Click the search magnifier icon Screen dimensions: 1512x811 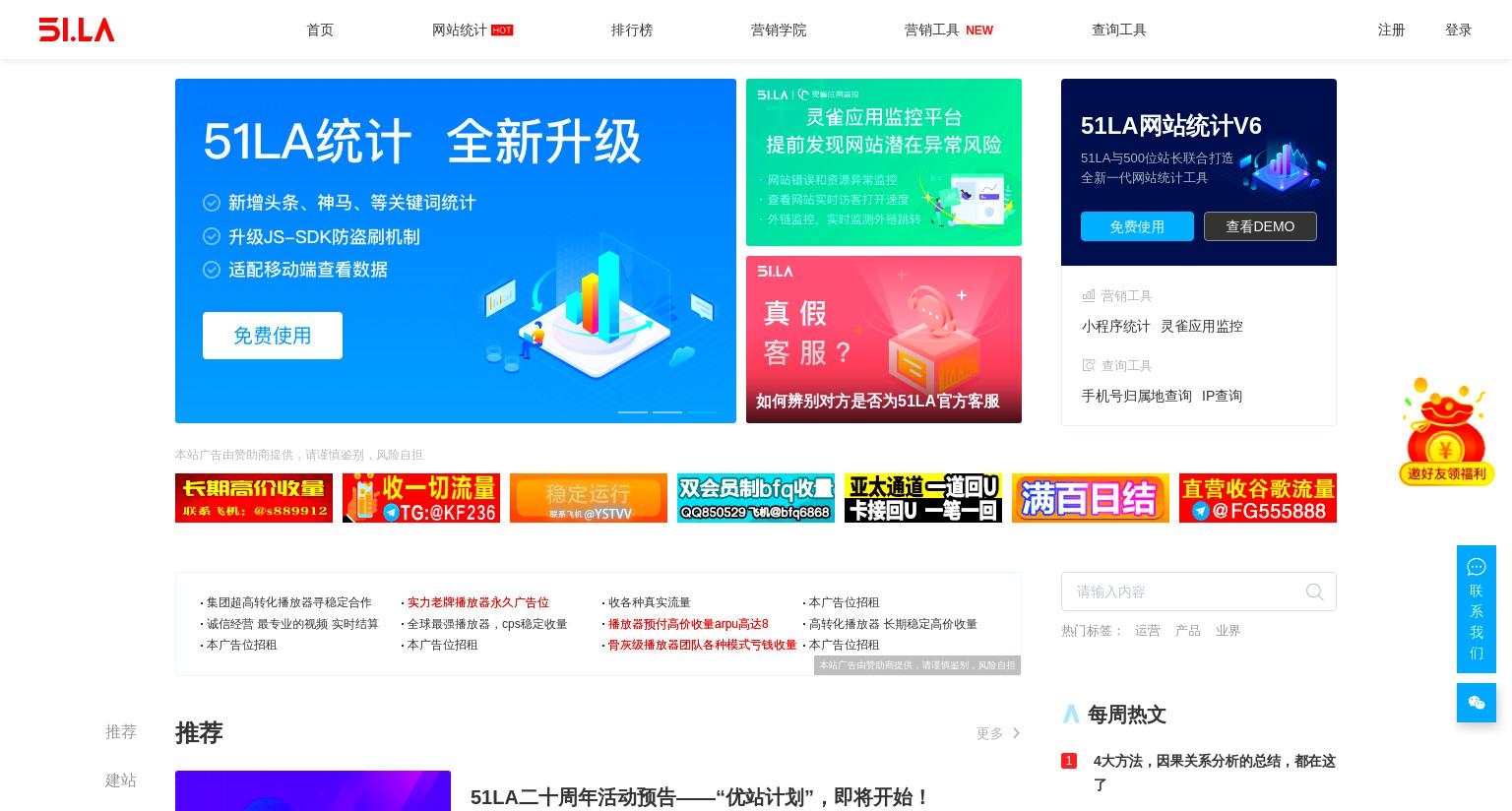click(x=1314, y=592)
